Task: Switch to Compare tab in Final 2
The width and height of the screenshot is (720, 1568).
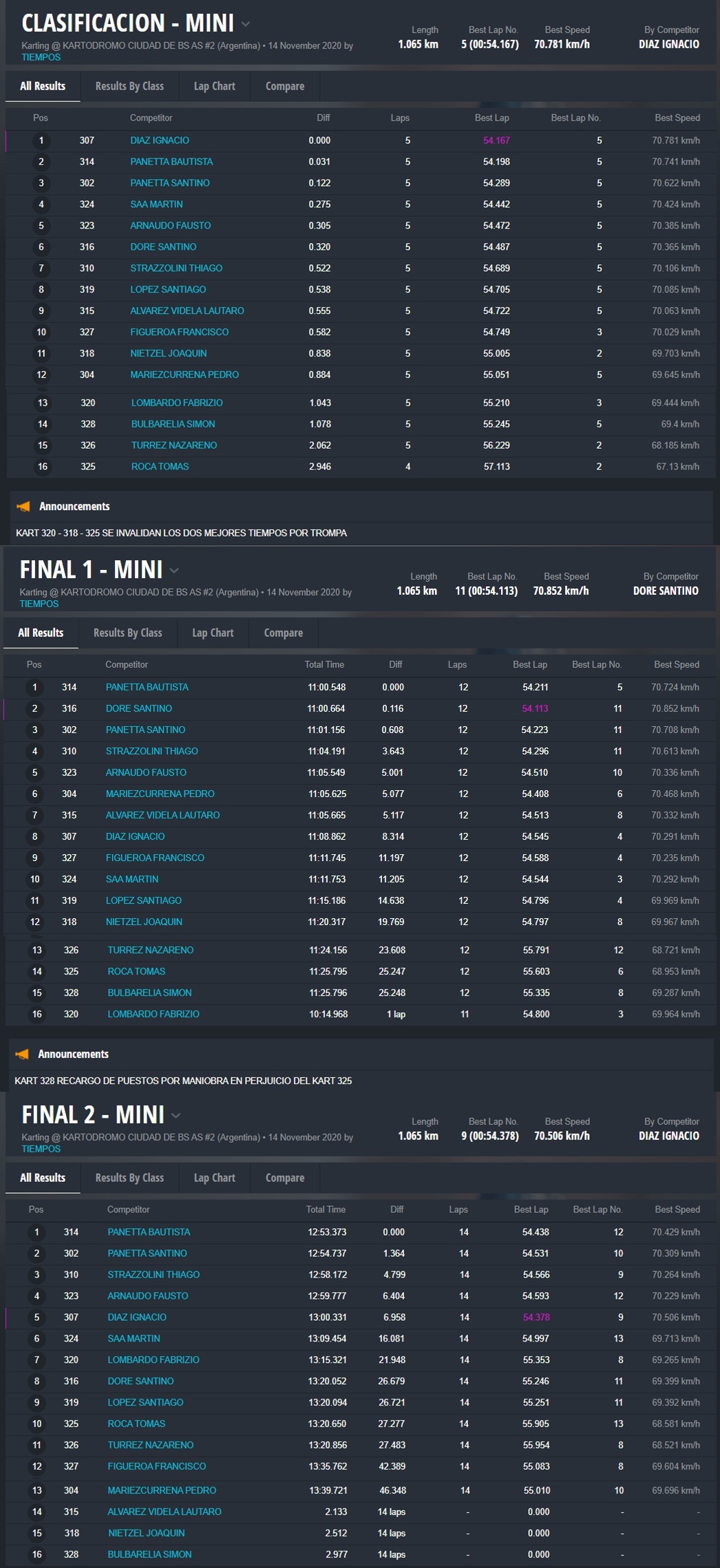Action: tap(285, 1178)
